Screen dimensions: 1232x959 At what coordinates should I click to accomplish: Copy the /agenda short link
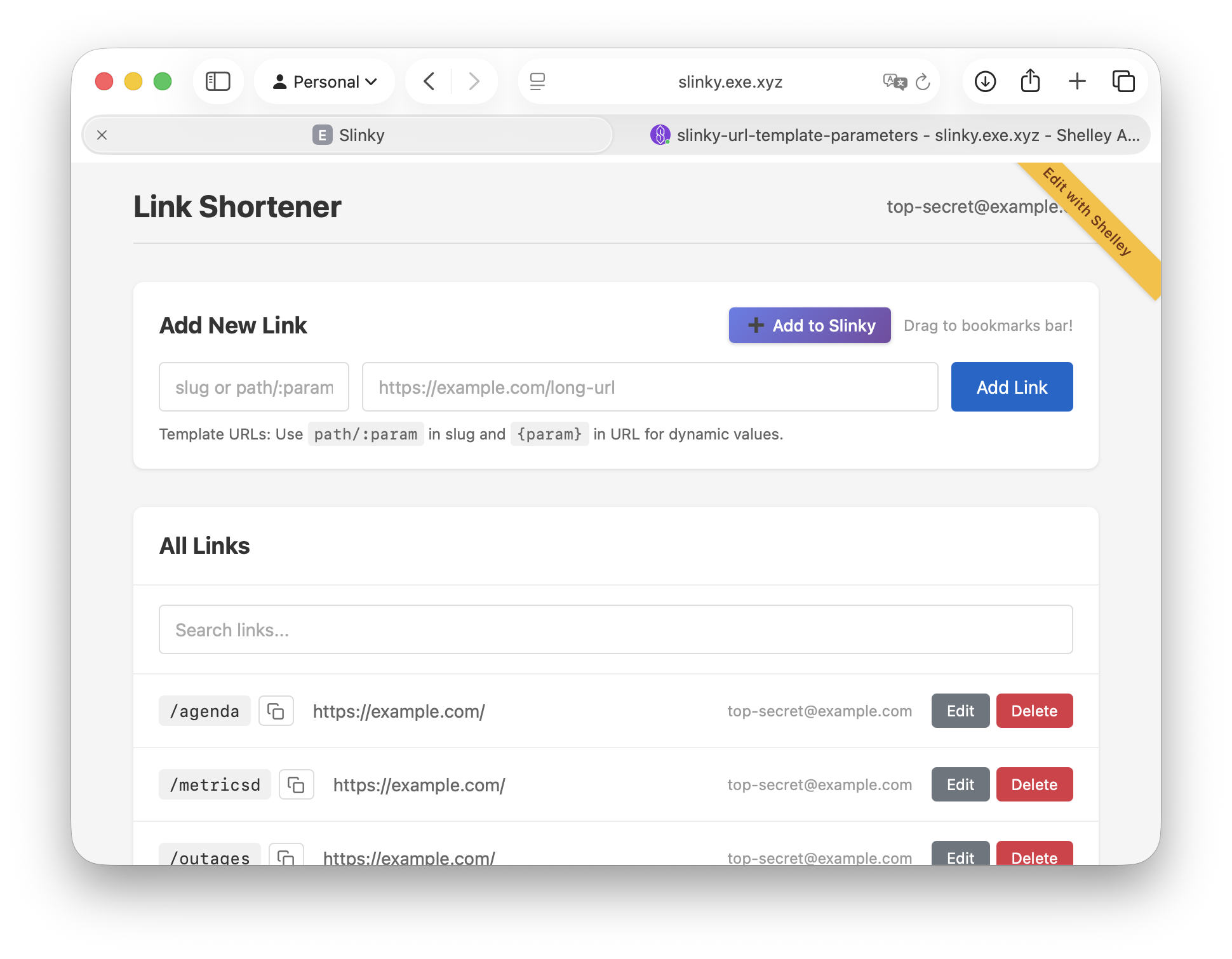coord(276,711)
